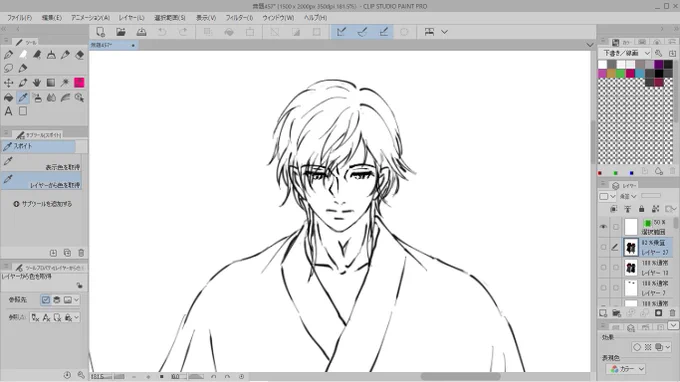The width and height of the screenshot is (680, 382).
Task: Open expression color カラー dropdown
Action: tap(625, 369)
